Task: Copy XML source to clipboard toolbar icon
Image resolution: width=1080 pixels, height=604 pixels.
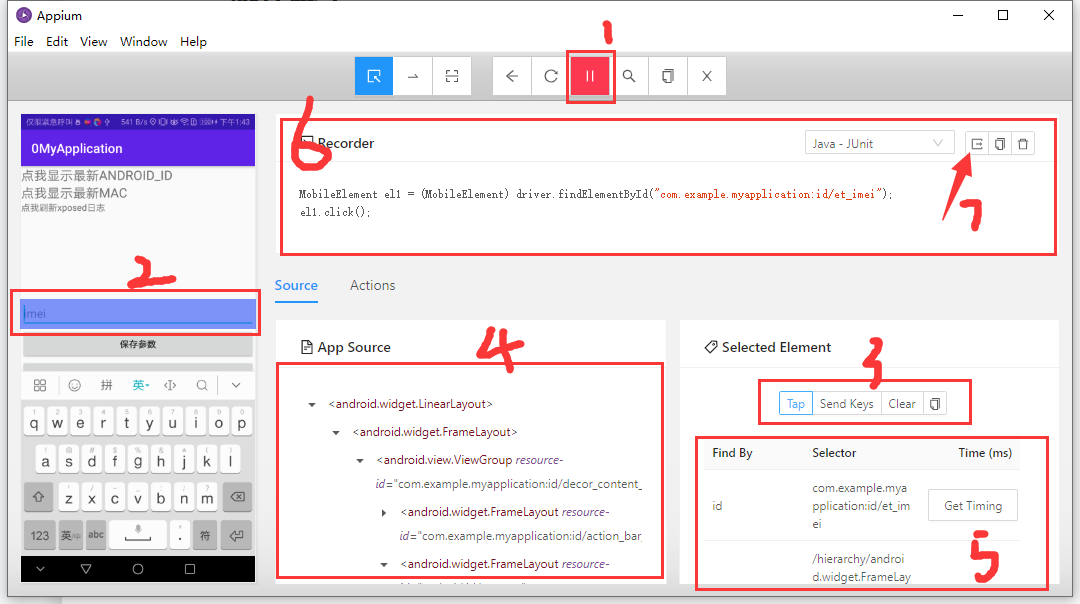Action: [x=667, y=76]
